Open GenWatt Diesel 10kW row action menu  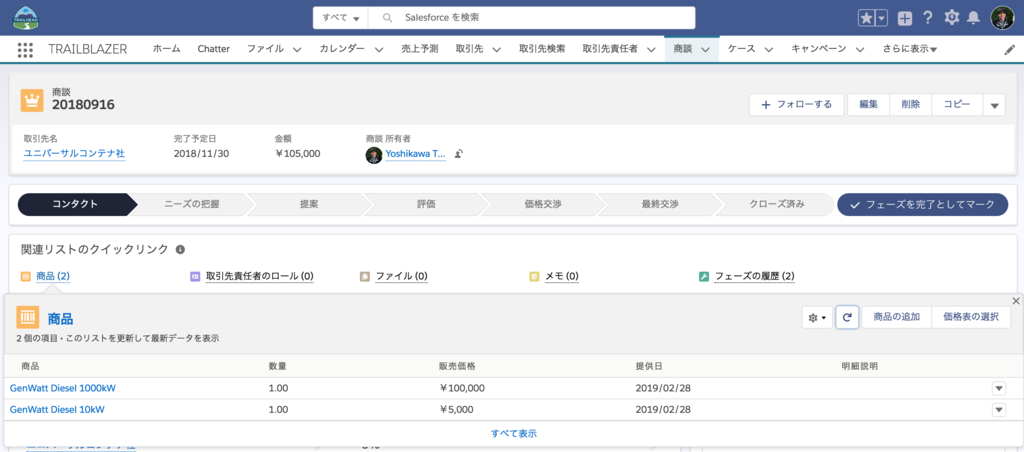pos(999,410)
